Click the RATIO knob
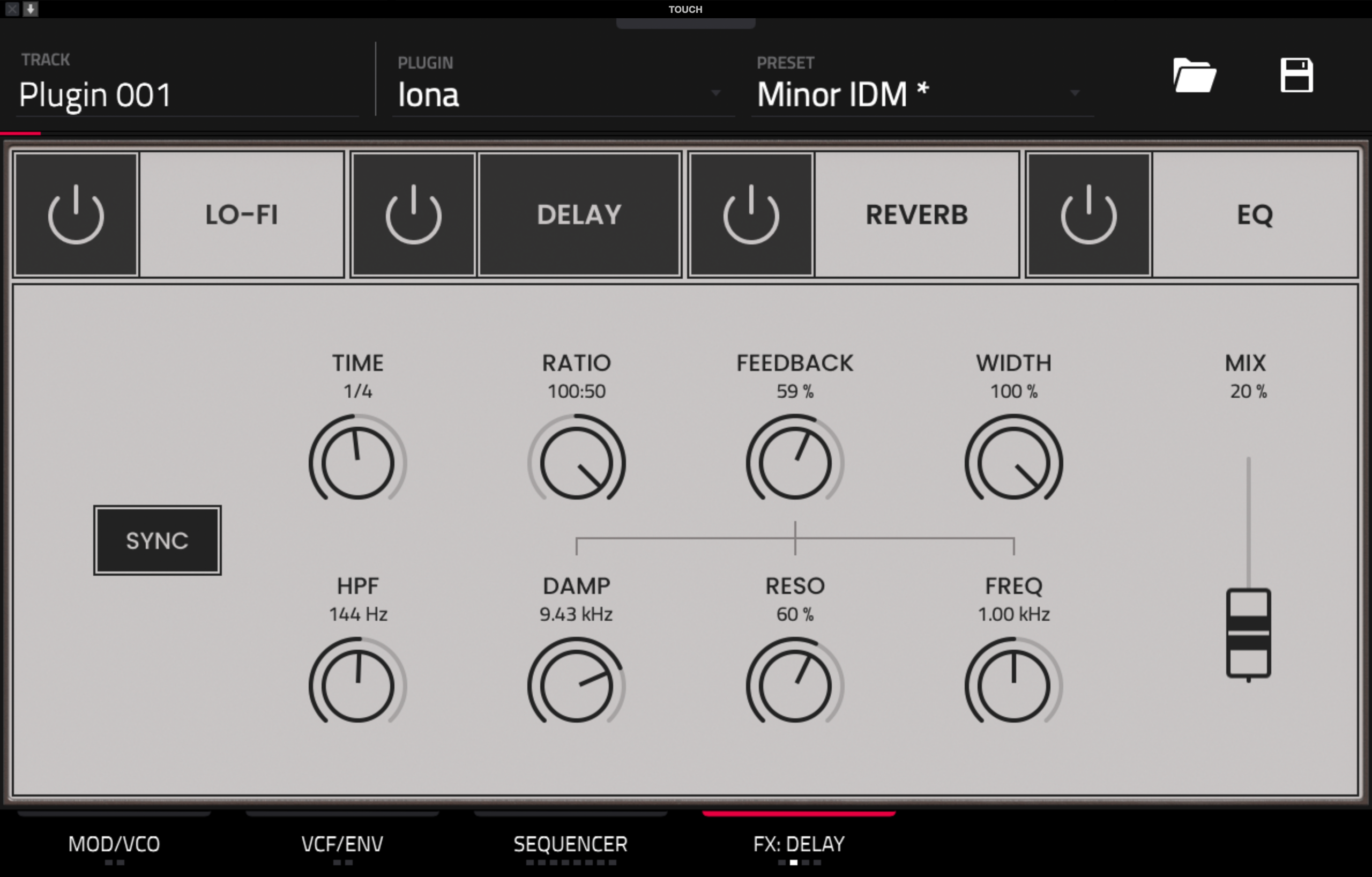Viewport: 1372px width, 877px height. pos(576,462)
